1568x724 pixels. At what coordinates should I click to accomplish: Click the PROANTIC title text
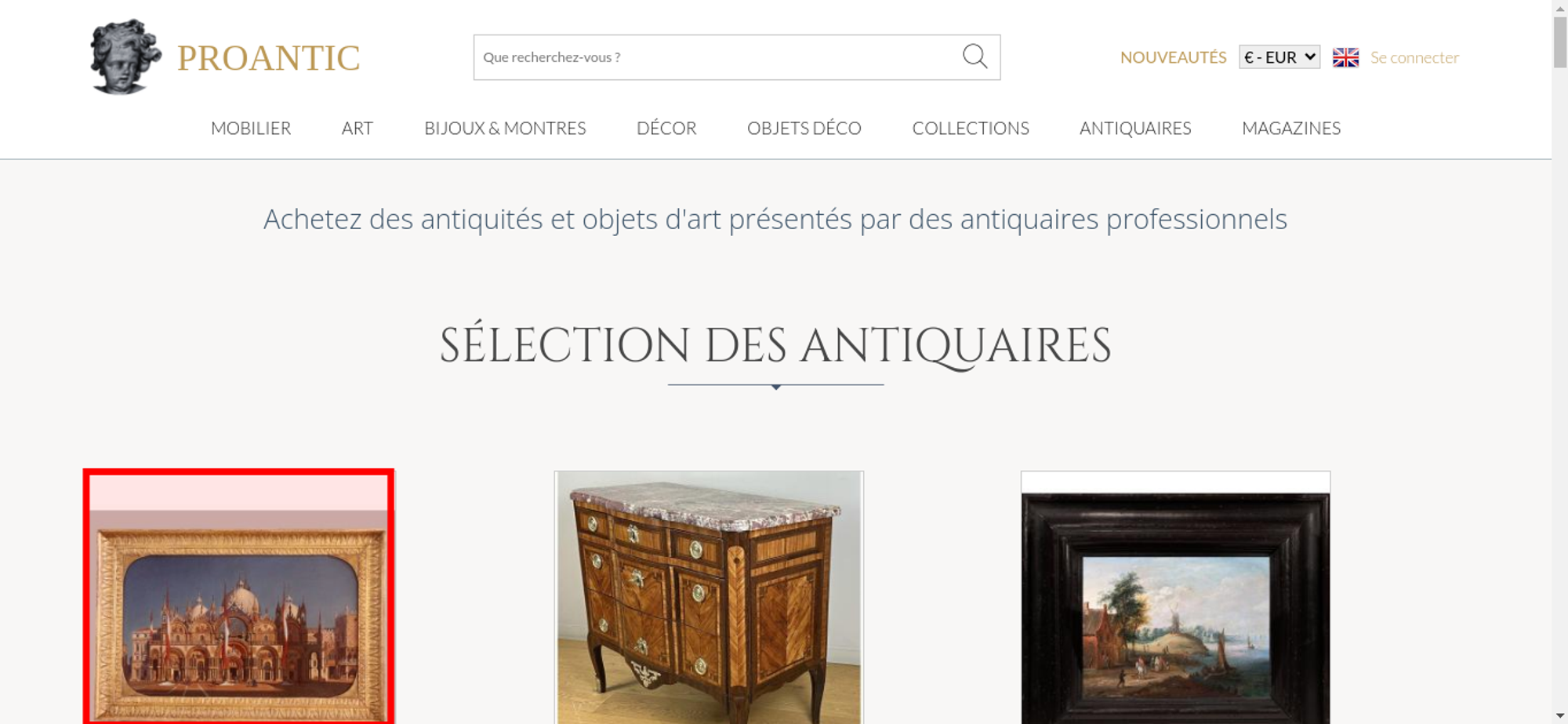coord(268,58)
